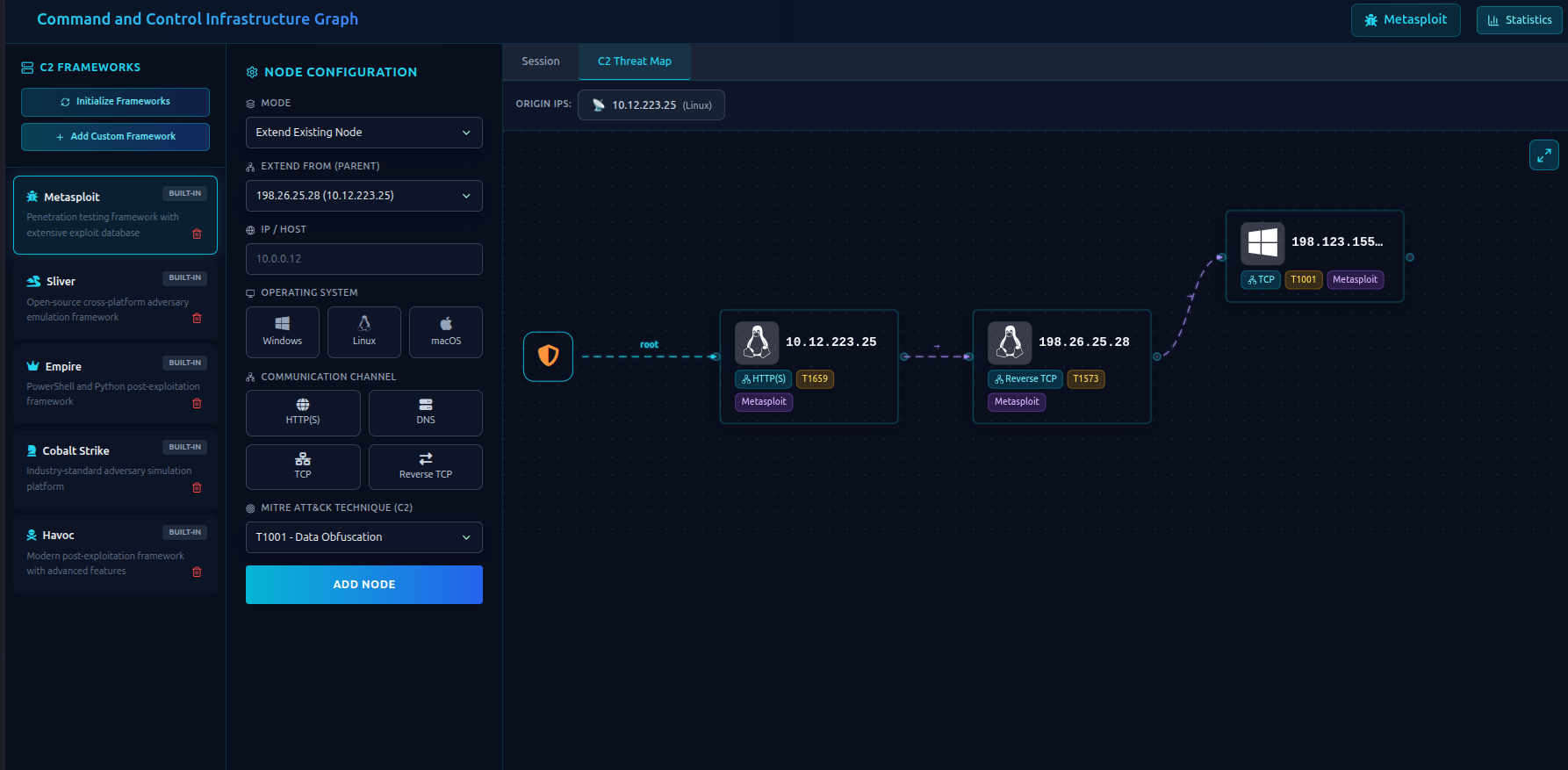The image size is (1568, 770).
Task: Select the Sliver framework card
Action: (x=115, y=299)
